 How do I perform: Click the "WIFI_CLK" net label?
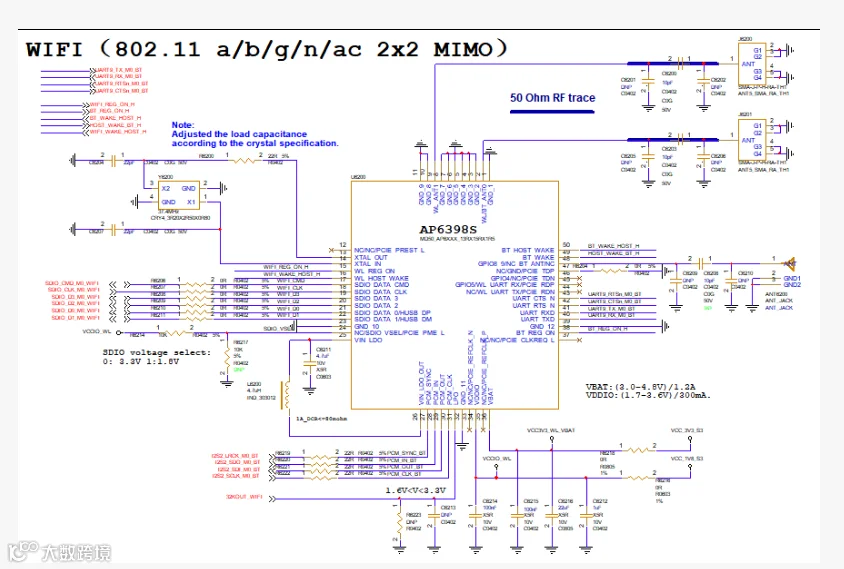[290, 287]
